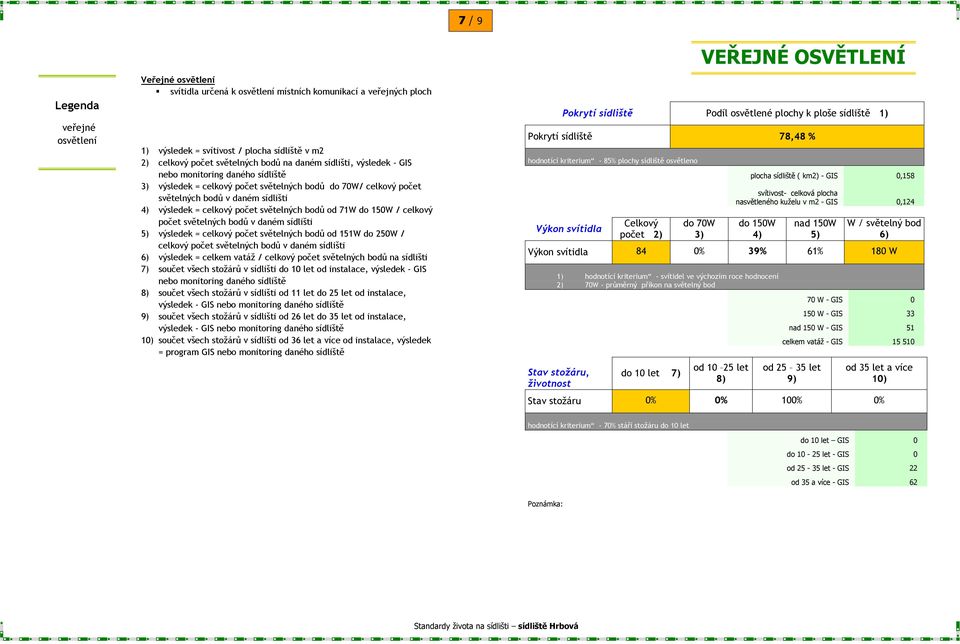Click the '33' value for 150 W - GIS

click(910, 313)
